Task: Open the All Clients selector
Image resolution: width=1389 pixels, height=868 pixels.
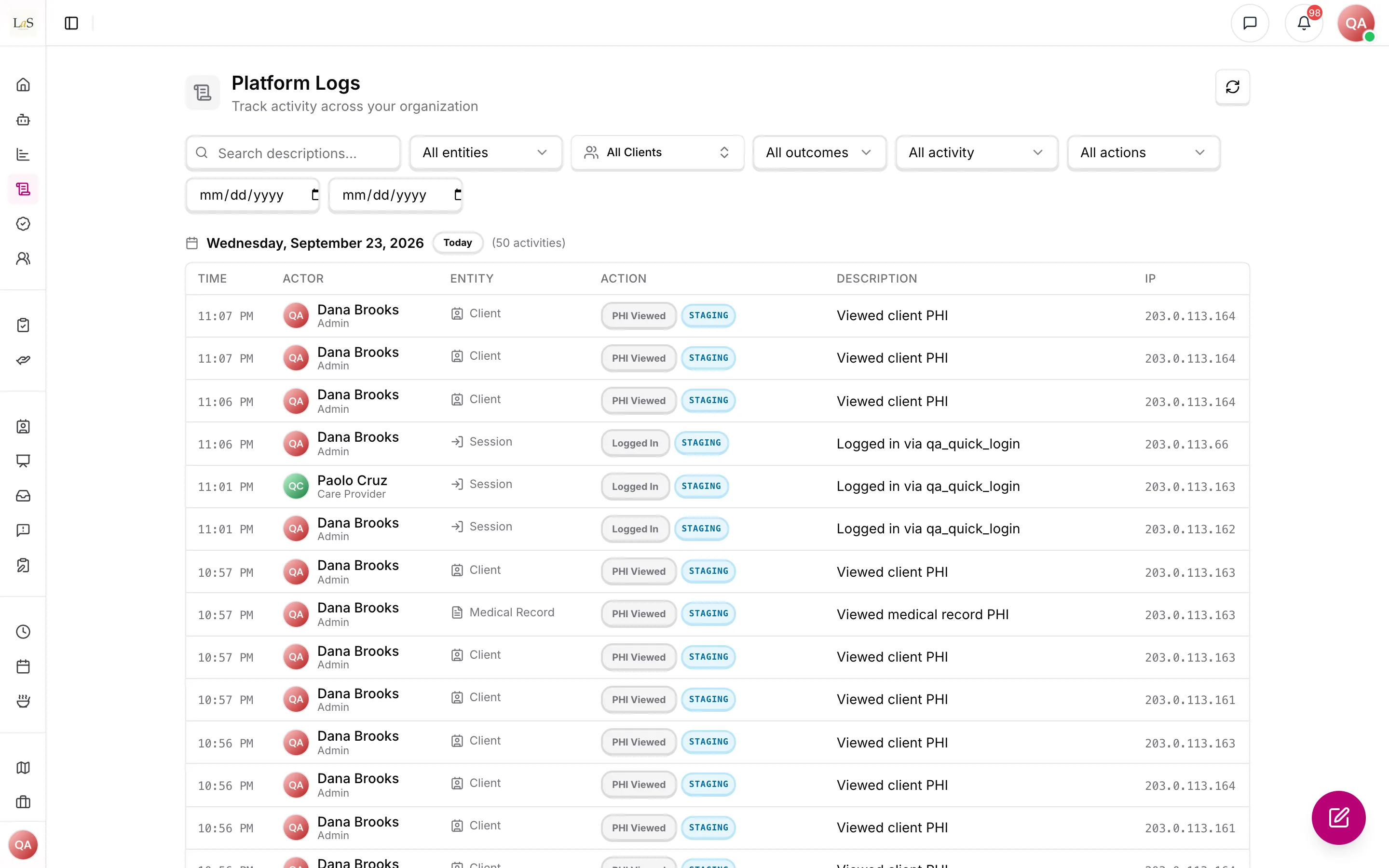Action: click(x=657, y=153)
